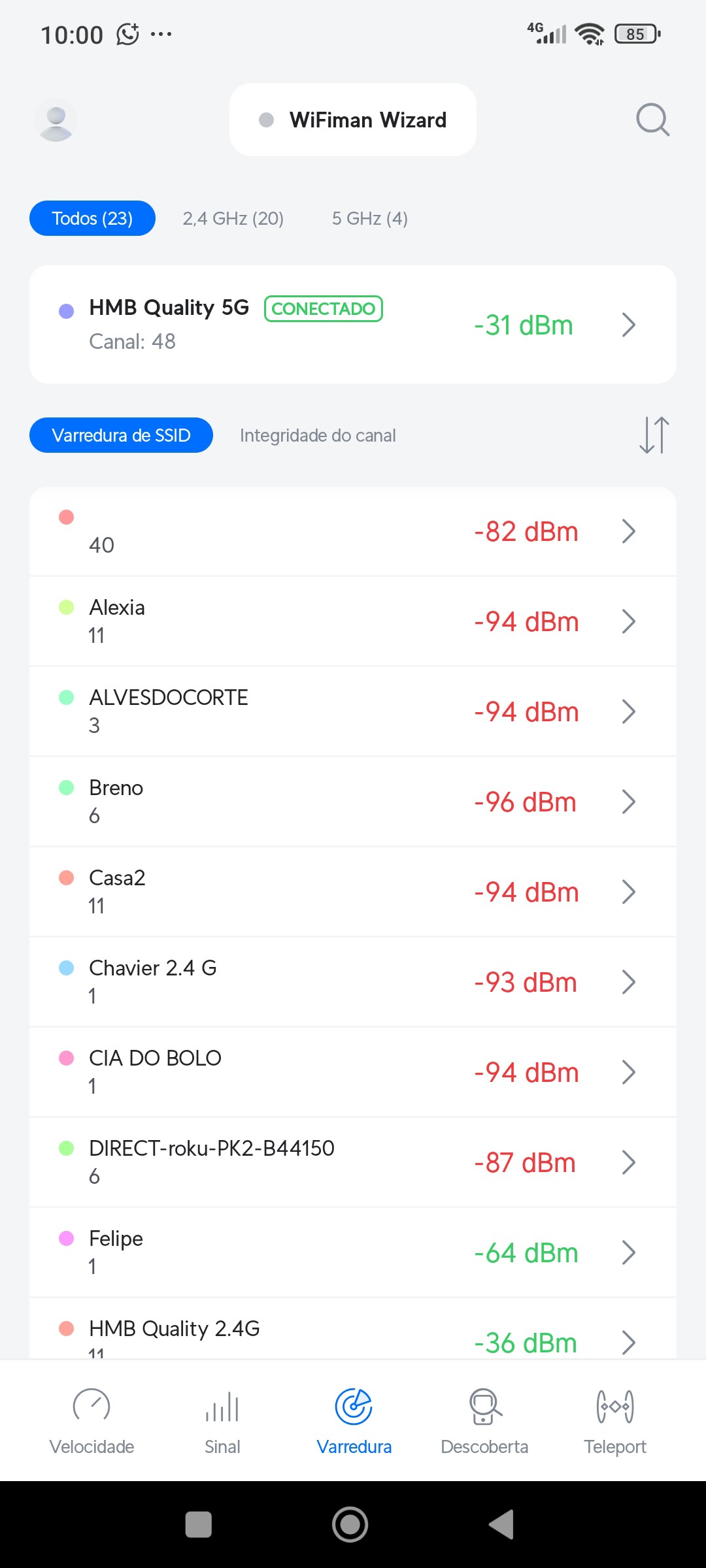
Task: Switch to Varredura de SSID tab
Action: [x=121, y=435]
